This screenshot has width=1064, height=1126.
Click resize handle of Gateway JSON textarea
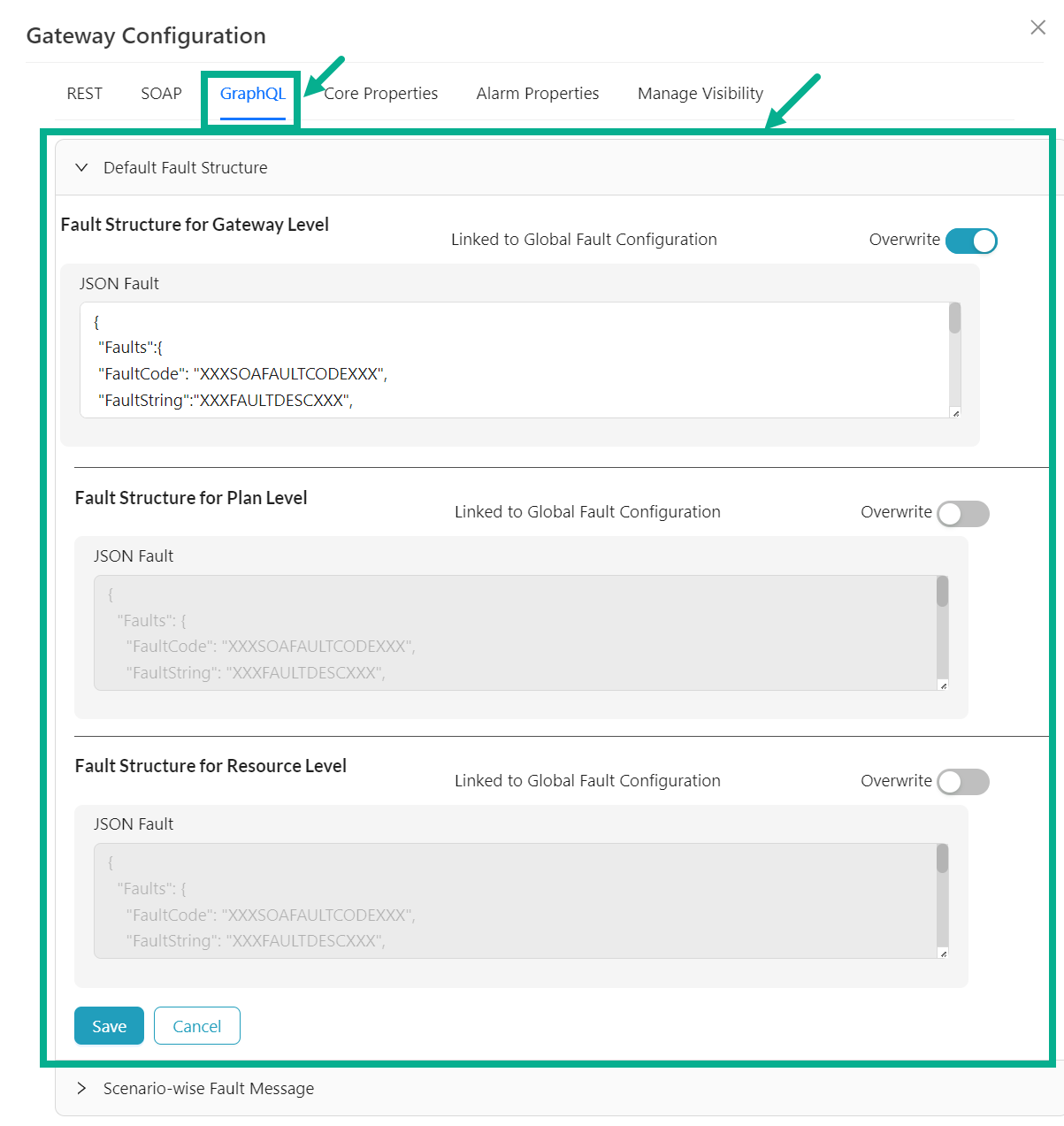click(955, 413)
